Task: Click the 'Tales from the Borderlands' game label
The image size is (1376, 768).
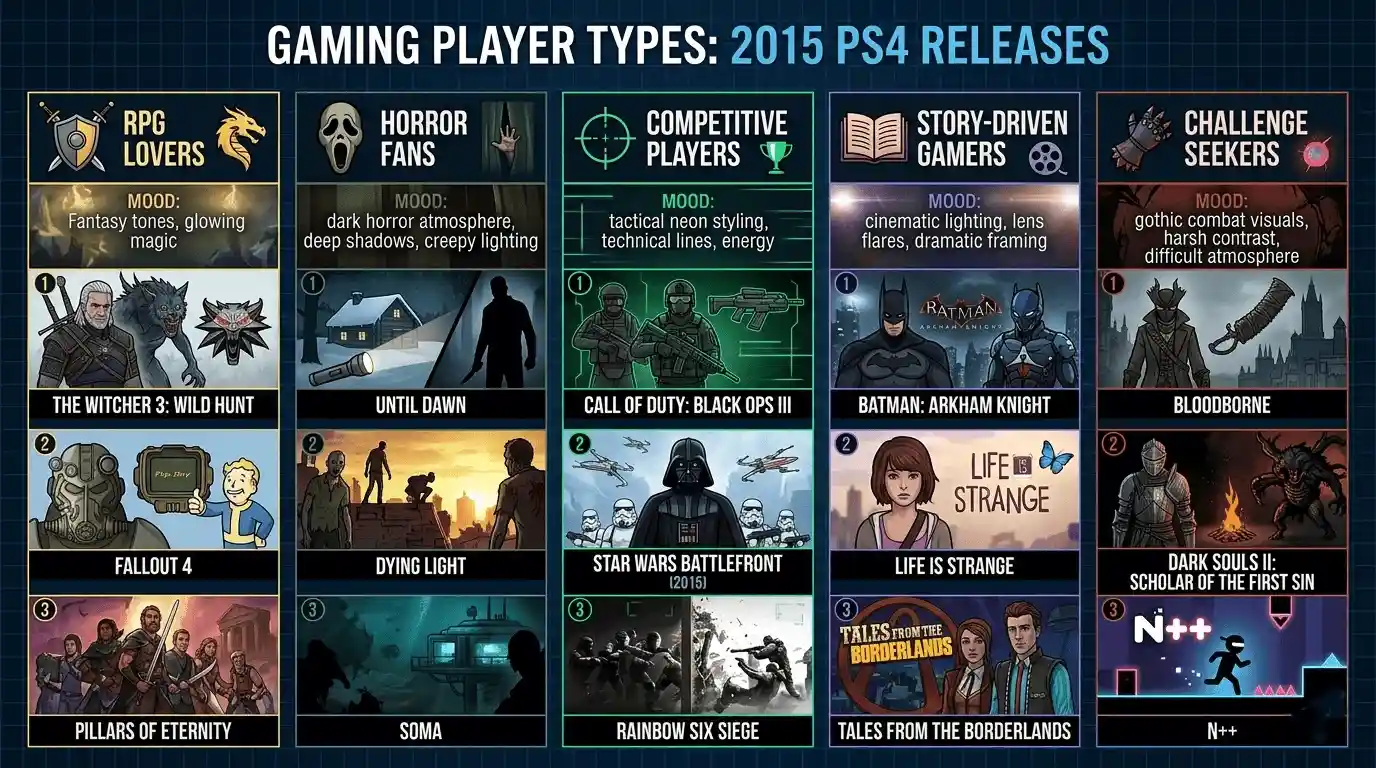Action: coord(955,731)
